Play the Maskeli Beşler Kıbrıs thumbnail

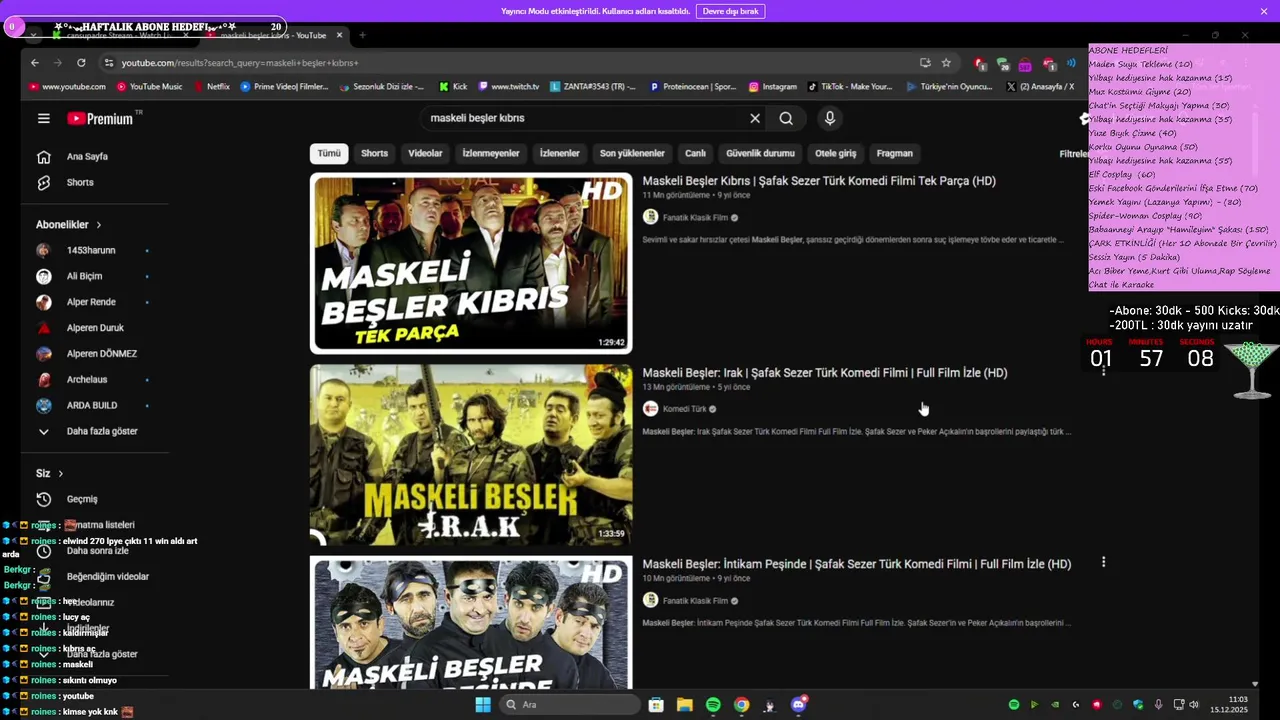click(471, 263)
